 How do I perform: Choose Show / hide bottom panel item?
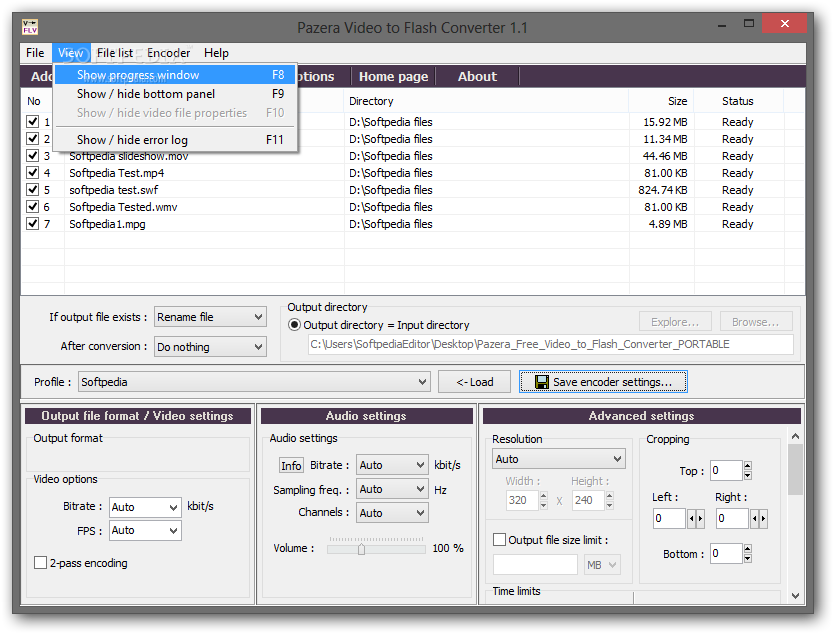pos(175,94)
